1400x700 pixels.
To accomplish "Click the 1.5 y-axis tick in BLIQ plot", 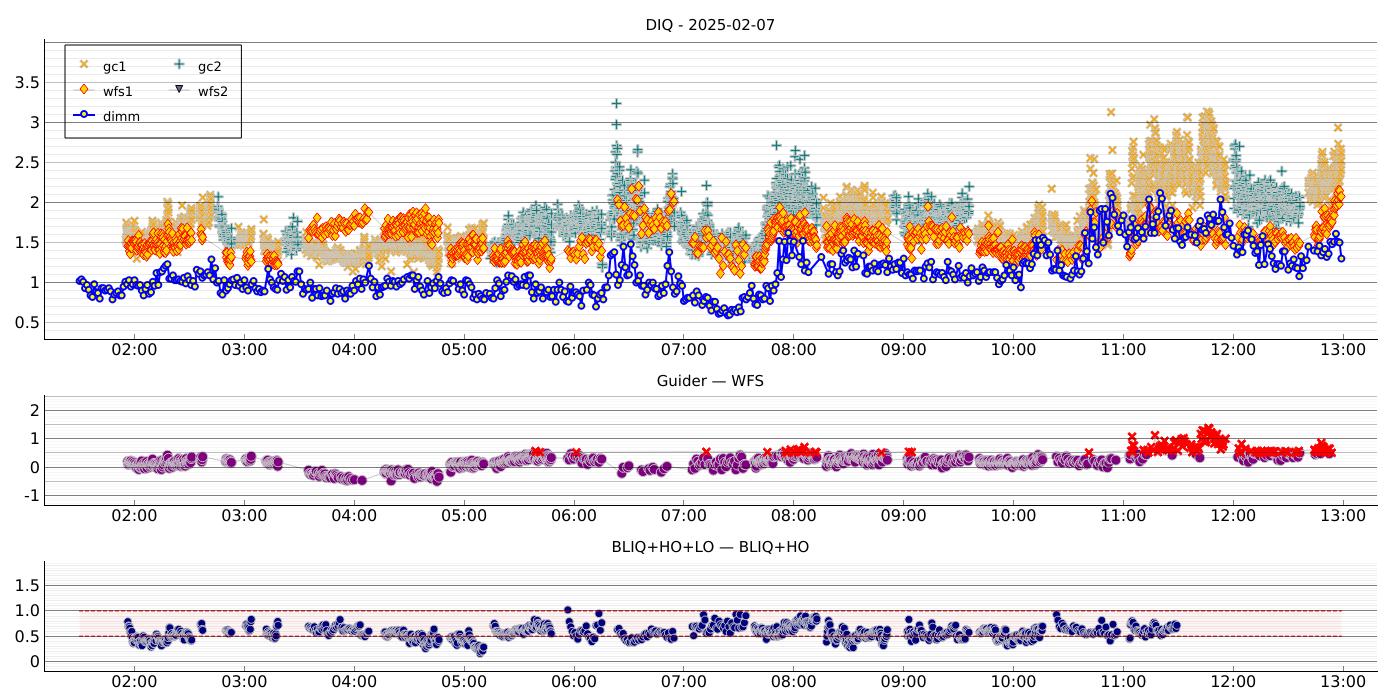I will point(26,584).
